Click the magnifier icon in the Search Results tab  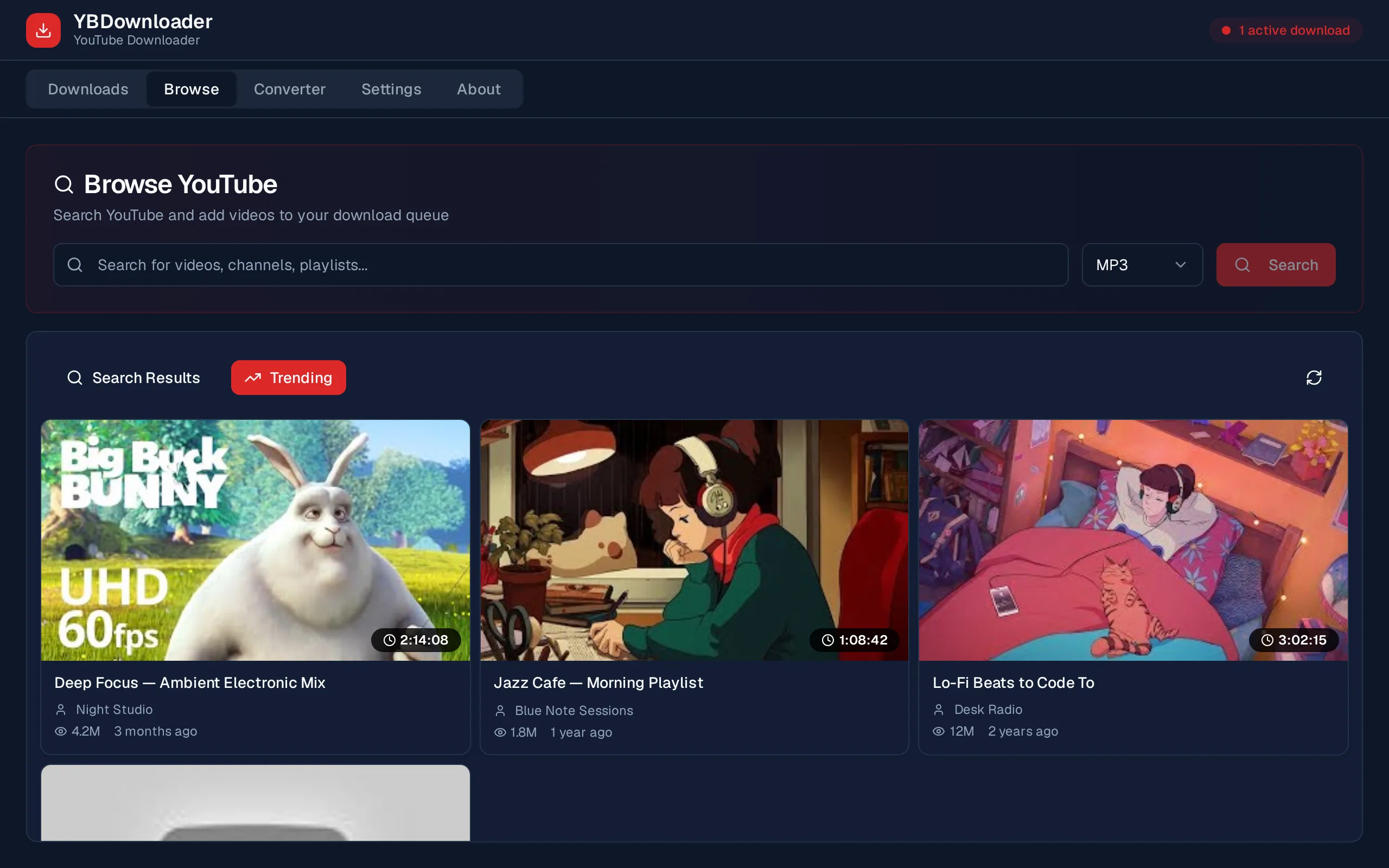[x=75, y=378]
